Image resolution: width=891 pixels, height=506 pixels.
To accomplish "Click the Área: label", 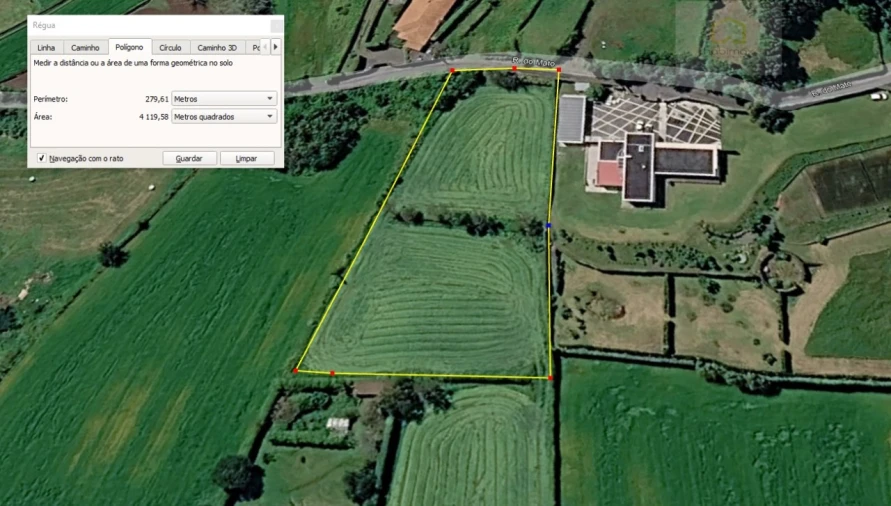I will 43,117.
